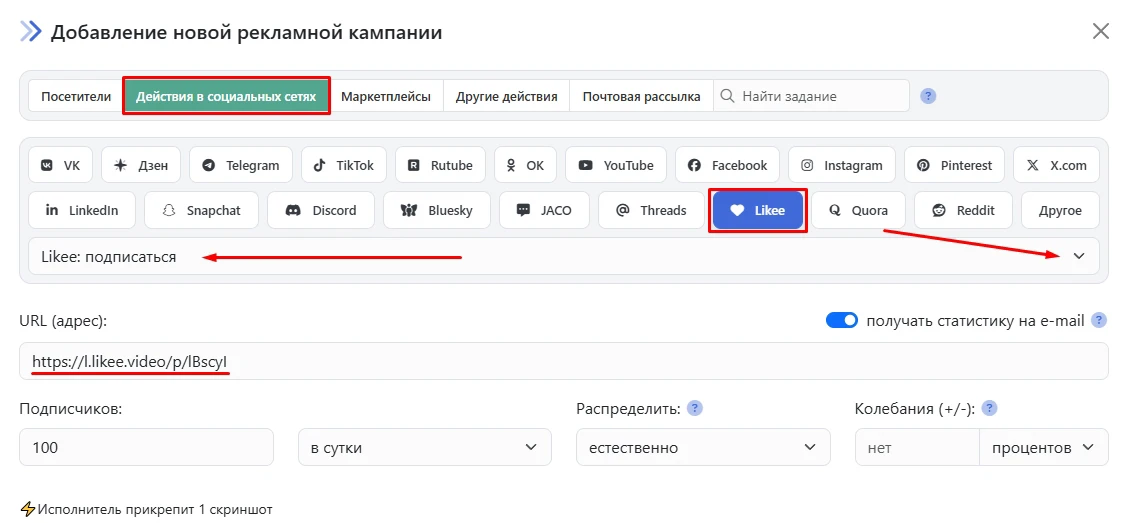Image resolution: width=1123 pixels, height=523 pixels.
Task: Select the Telegram social network button
Action: pyautogui.click(x=241, y=165)
